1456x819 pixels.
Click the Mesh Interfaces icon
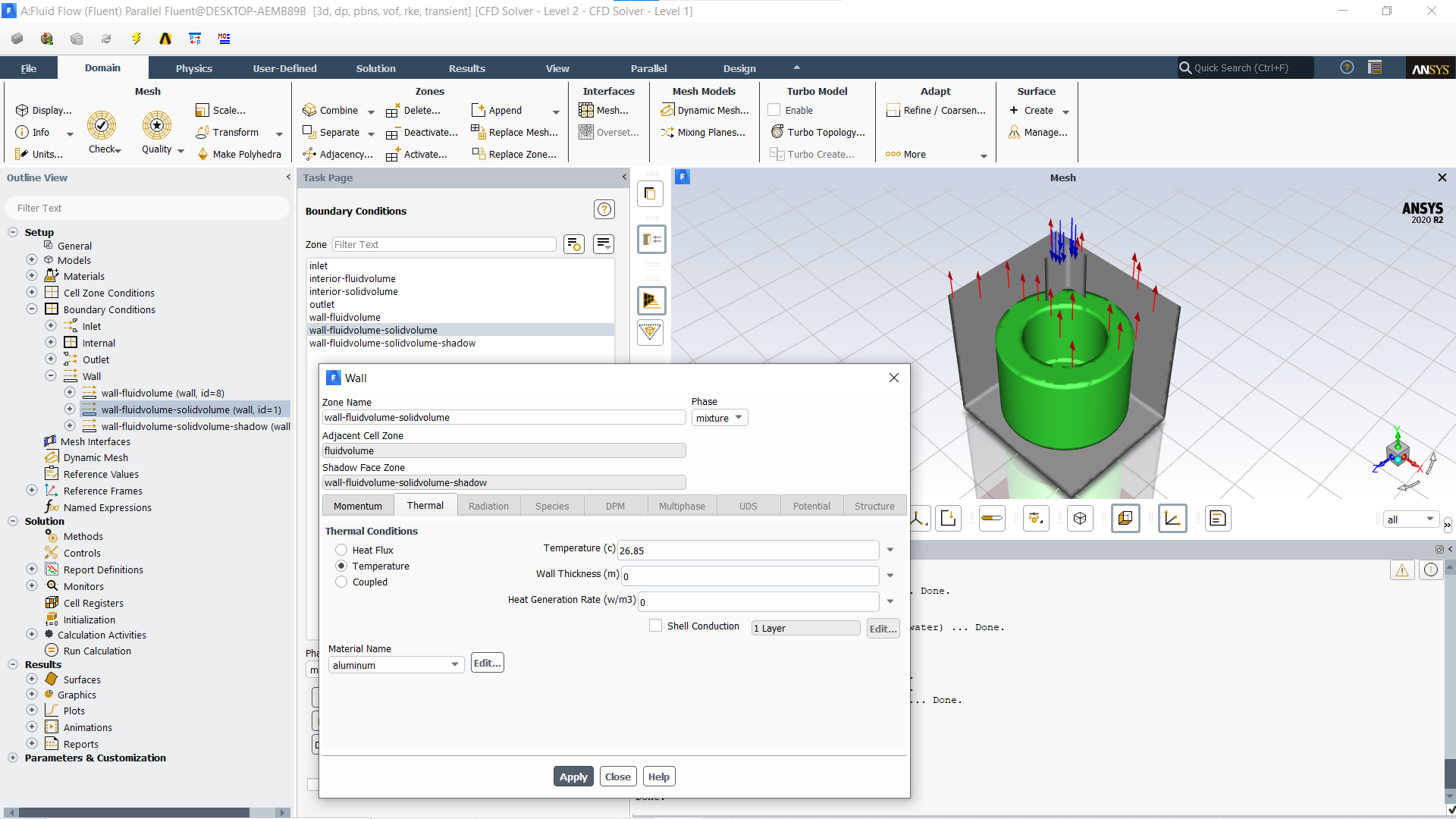50,441
